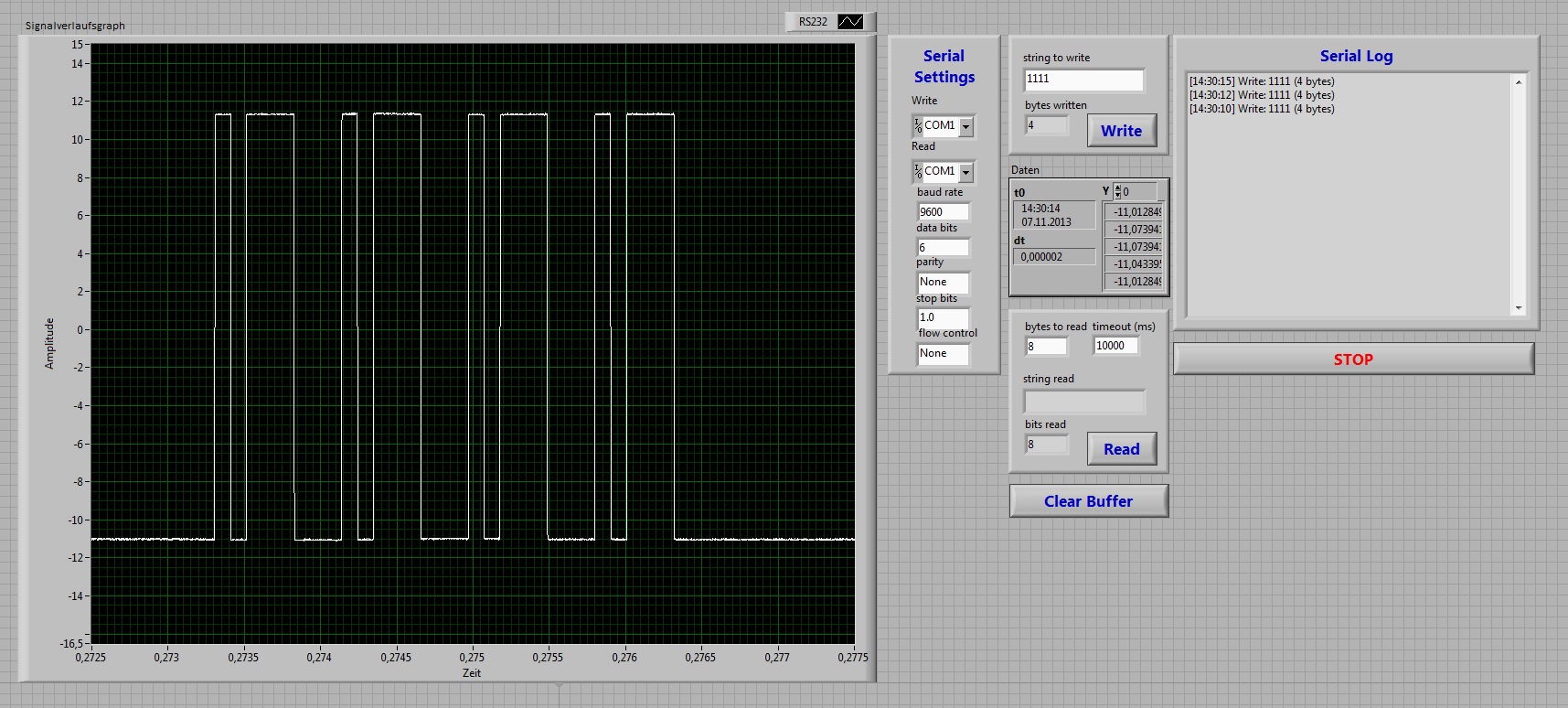The width and height of the screenshot is (1568, 708).
Task: Click the stop bits field showing 1.0
Action: pos(943,317)
